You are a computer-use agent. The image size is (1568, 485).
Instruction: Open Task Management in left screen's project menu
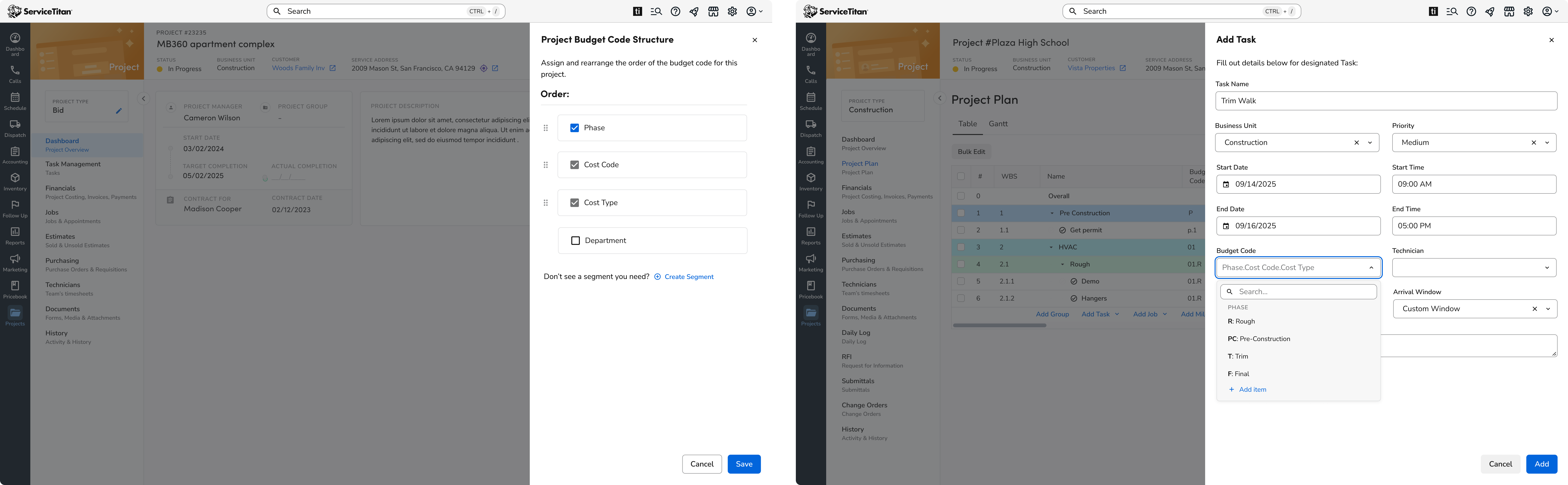tap(73, 168)
